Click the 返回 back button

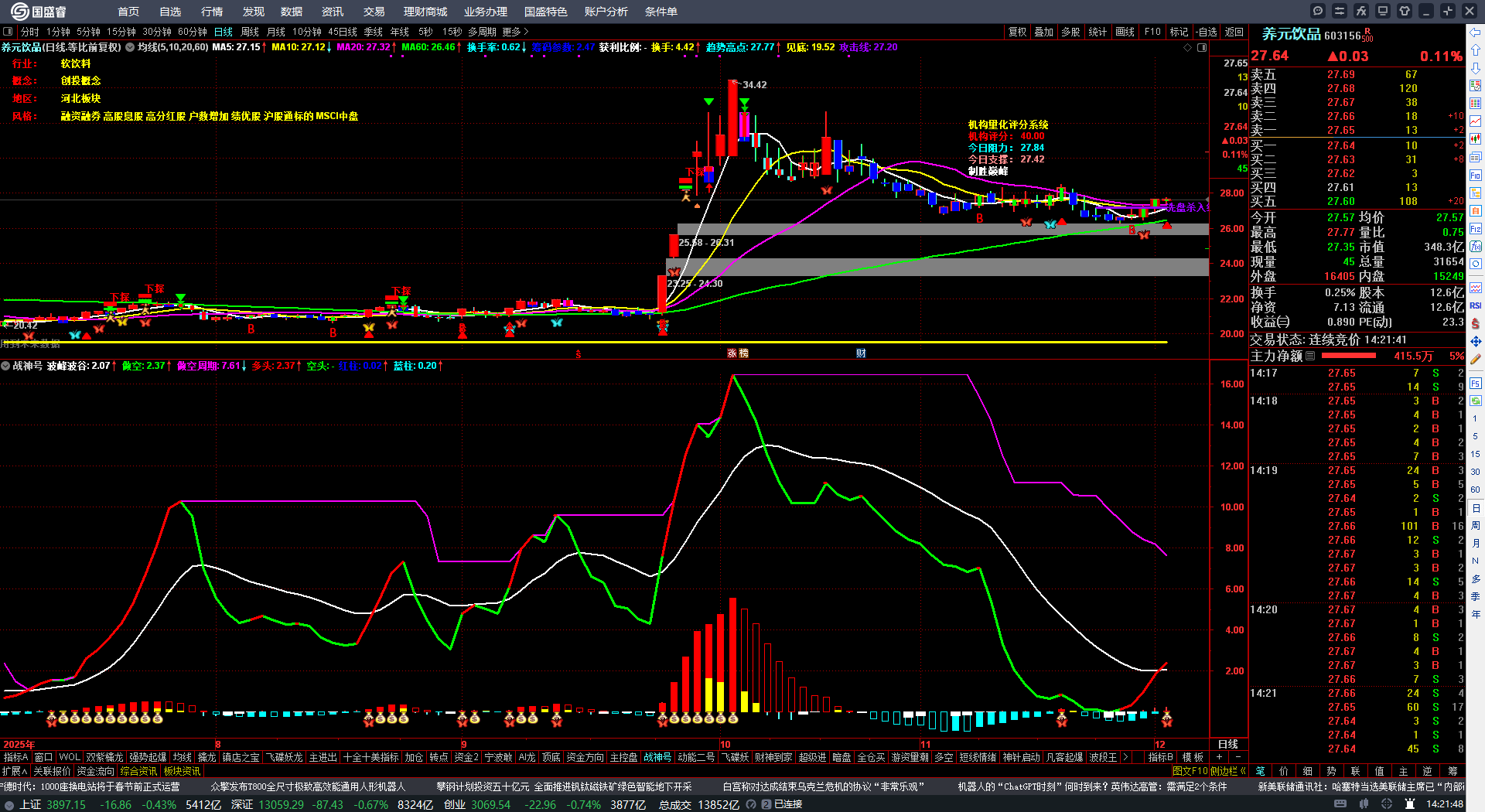coord(1234,32)
